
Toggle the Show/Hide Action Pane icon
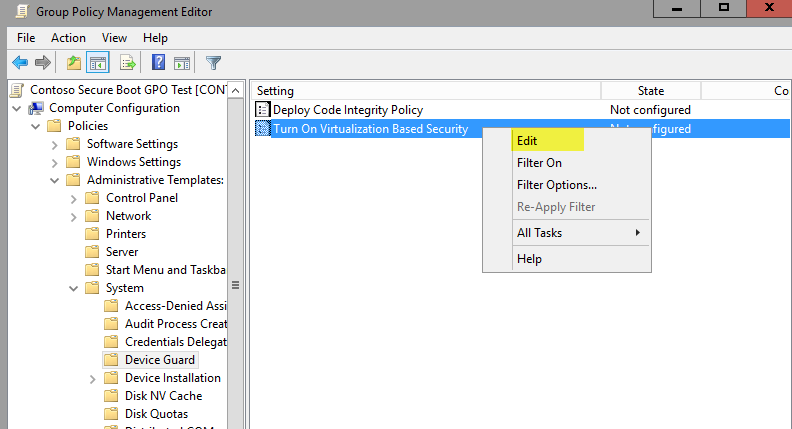click(x=182, y=63)
